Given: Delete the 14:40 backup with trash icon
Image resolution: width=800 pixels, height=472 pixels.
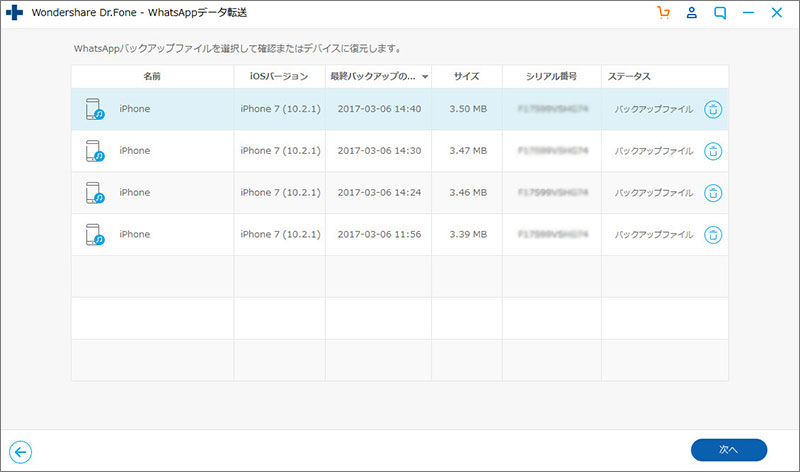Looking at the screenshot, I should tap(713, 109).
